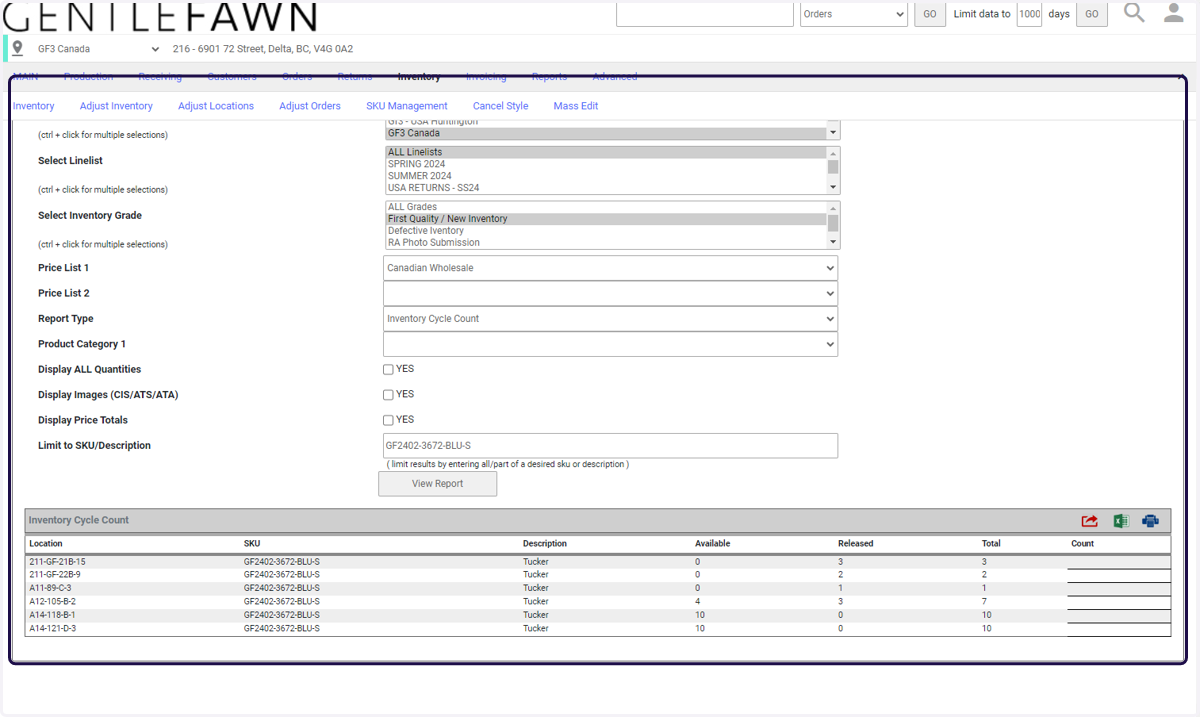Viewport: 1200px width, 717px height.
Task: Click the Inventory Grade list up arrow
Action: 833,207
